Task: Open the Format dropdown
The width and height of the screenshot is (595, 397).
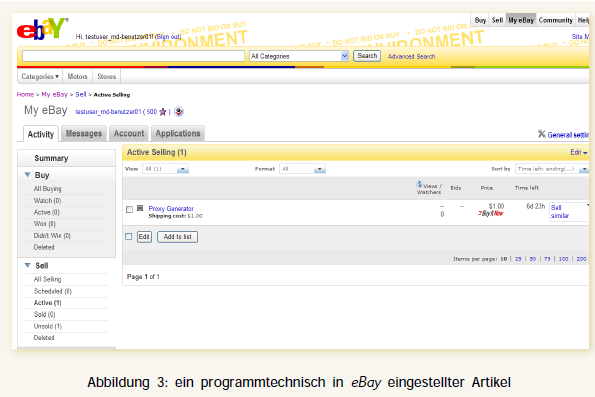Action: click(x=302, y=169)
